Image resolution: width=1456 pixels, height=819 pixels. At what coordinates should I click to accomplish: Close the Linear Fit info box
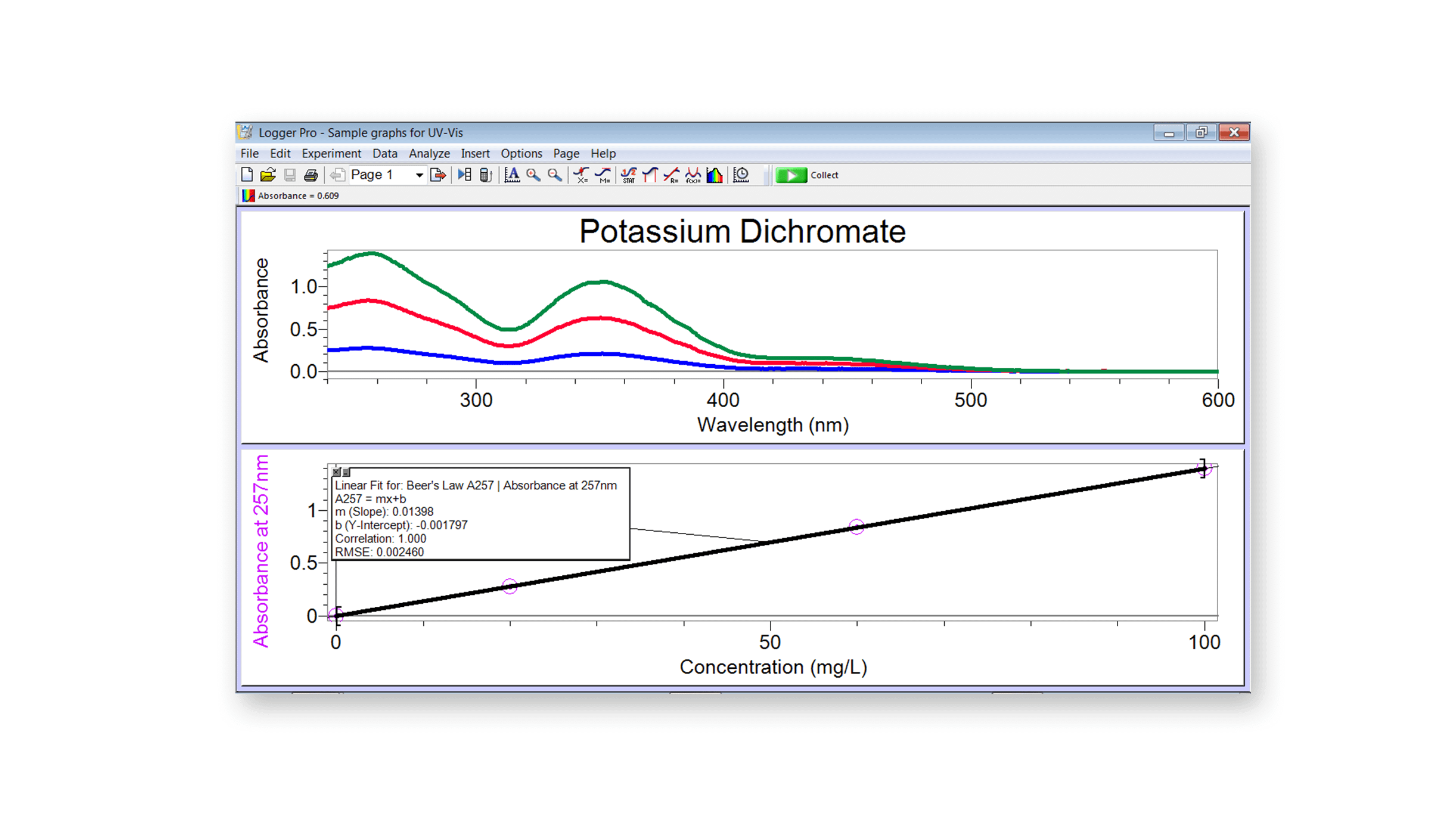[x=337, y=472]
